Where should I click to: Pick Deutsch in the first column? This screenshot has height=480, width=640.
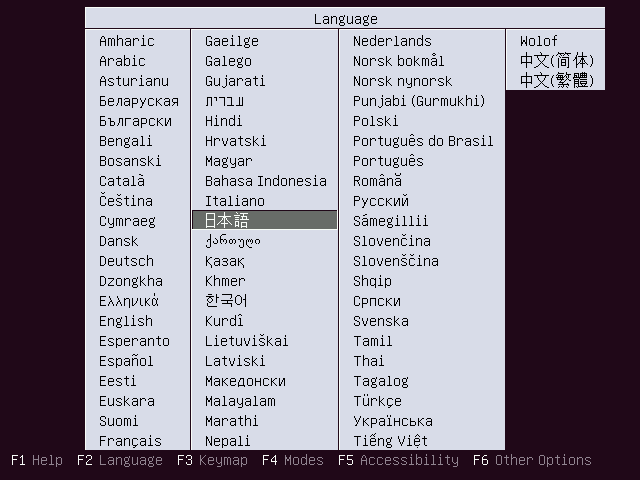(x=127, y=261)
